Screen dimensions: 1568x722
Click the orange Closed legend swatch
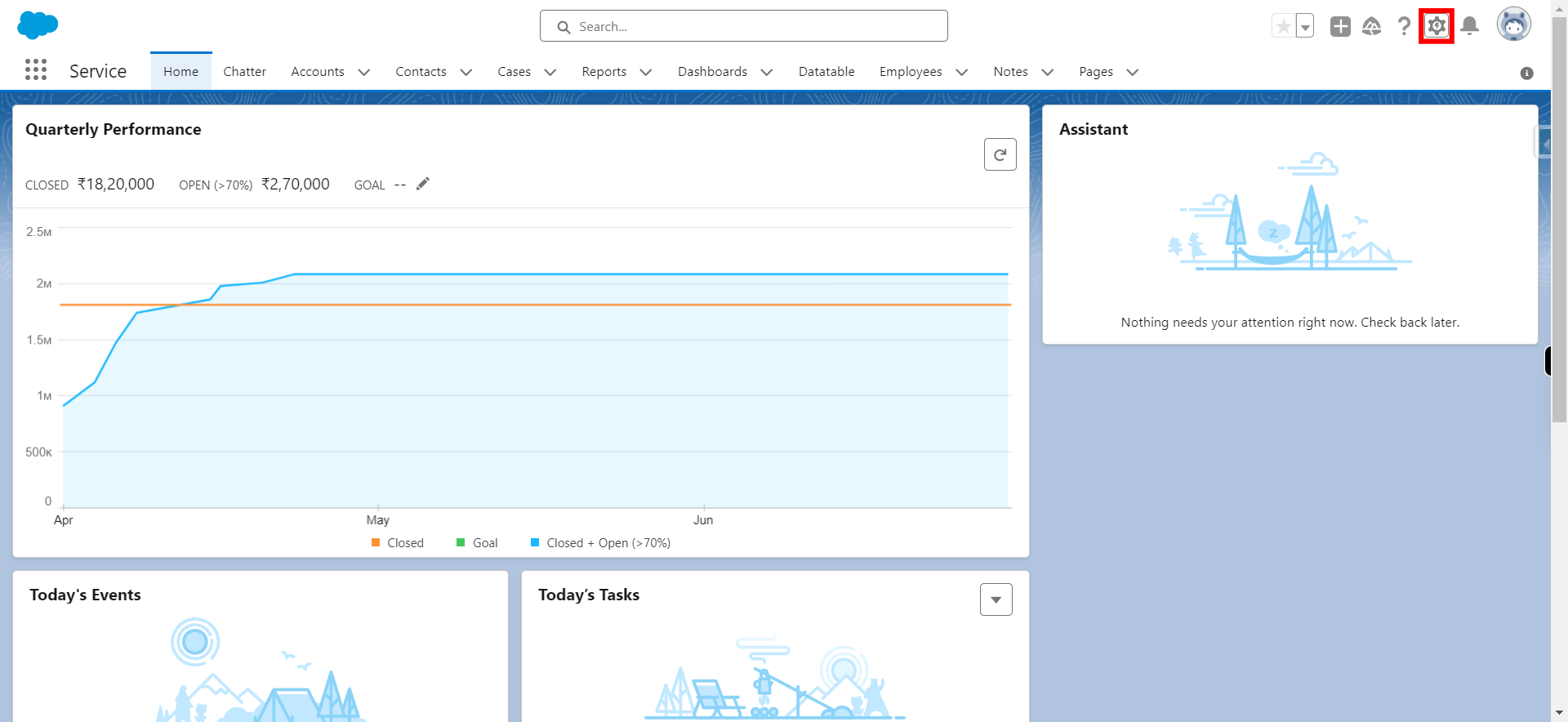(x=376, y=542)
